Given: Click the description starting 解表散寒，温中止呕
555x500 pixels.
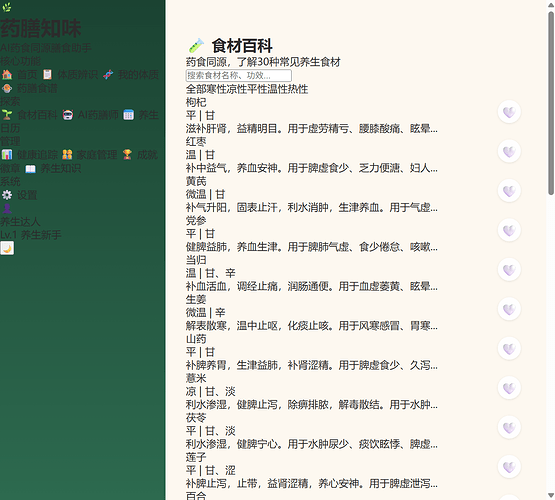Looking at the screenshot, I should (x=312, y=326).
